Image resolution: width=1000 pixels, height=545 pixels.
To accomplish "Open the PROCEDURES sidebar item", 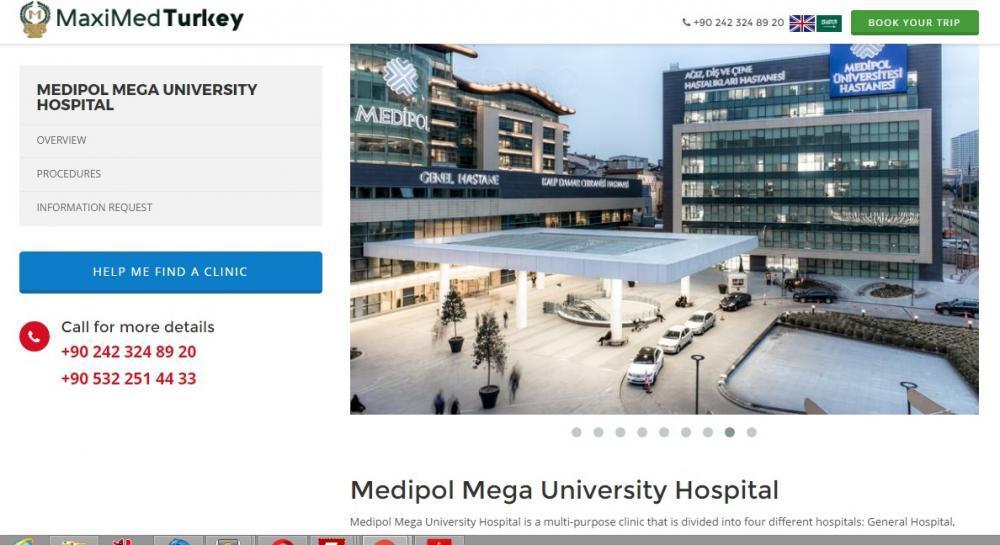I will 170,174.
